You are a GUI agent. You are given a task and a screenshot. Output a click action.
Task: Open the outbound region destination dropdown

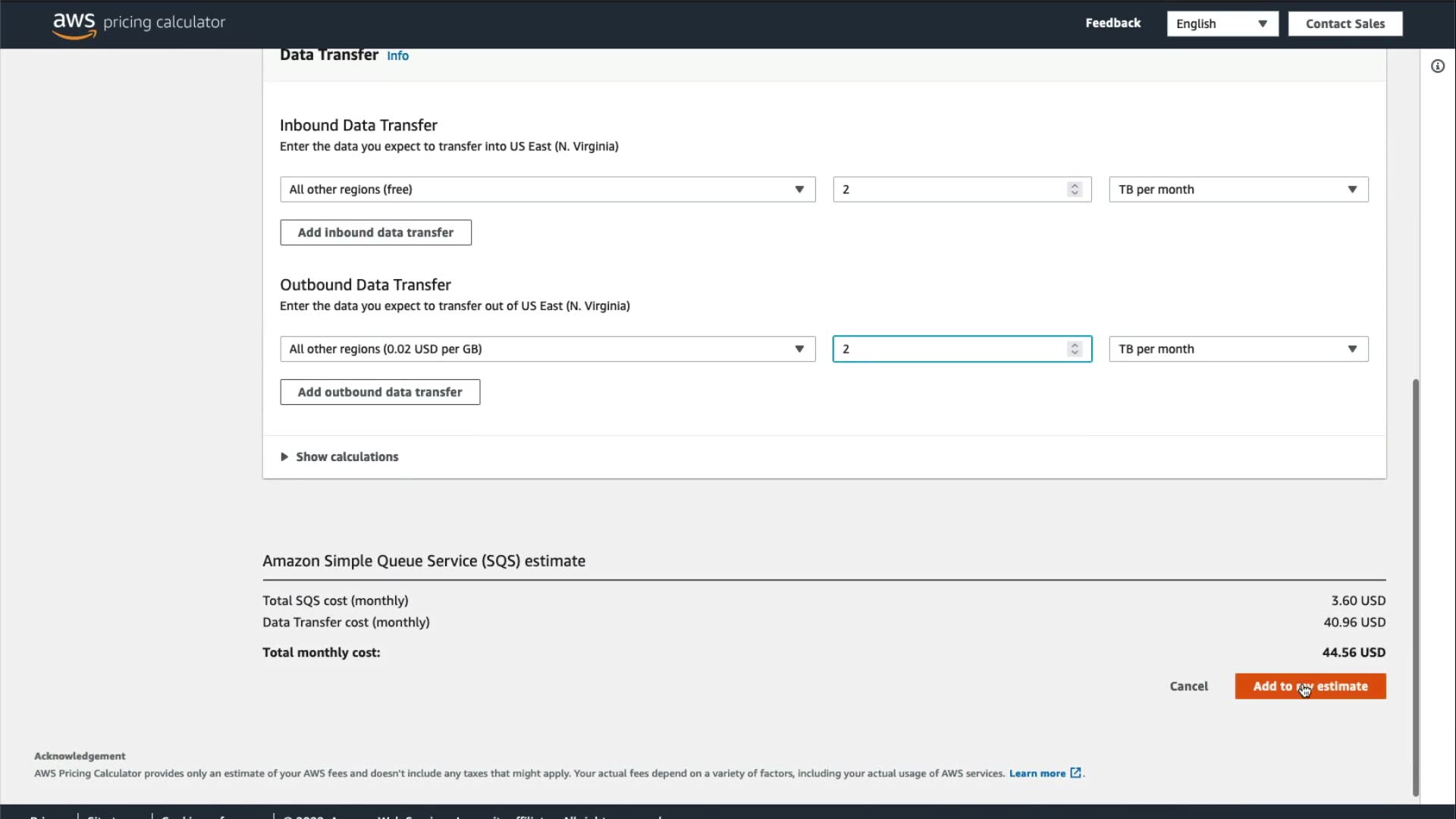[547, 349]
